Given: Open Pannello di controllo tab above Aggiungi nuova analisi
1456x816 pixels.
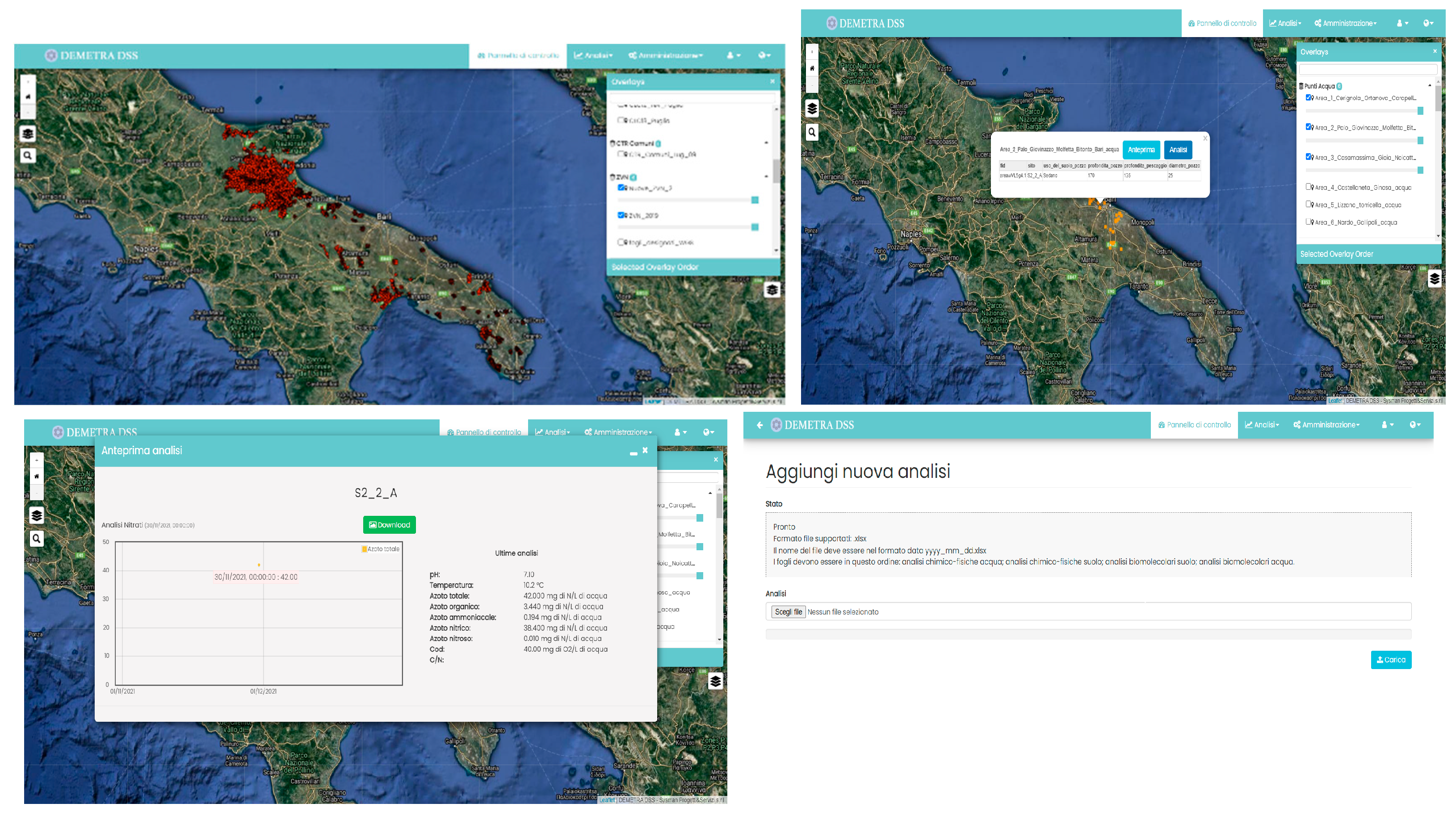Looking at the screenshot, I should coord(1194,425).
